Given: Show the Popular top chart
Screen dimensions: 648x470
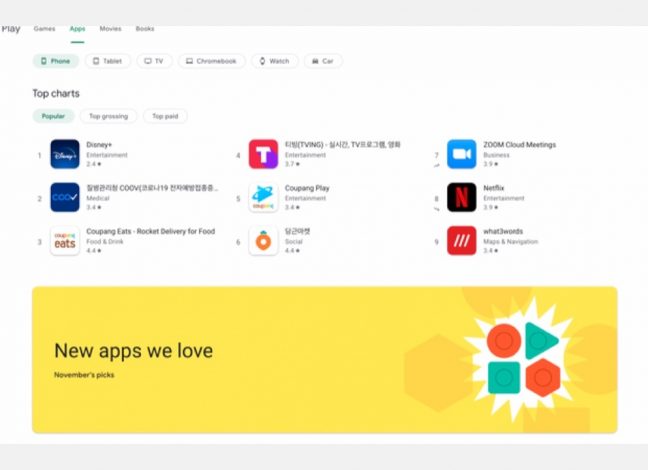Looking at the screenshot, I should click(54, 116).
